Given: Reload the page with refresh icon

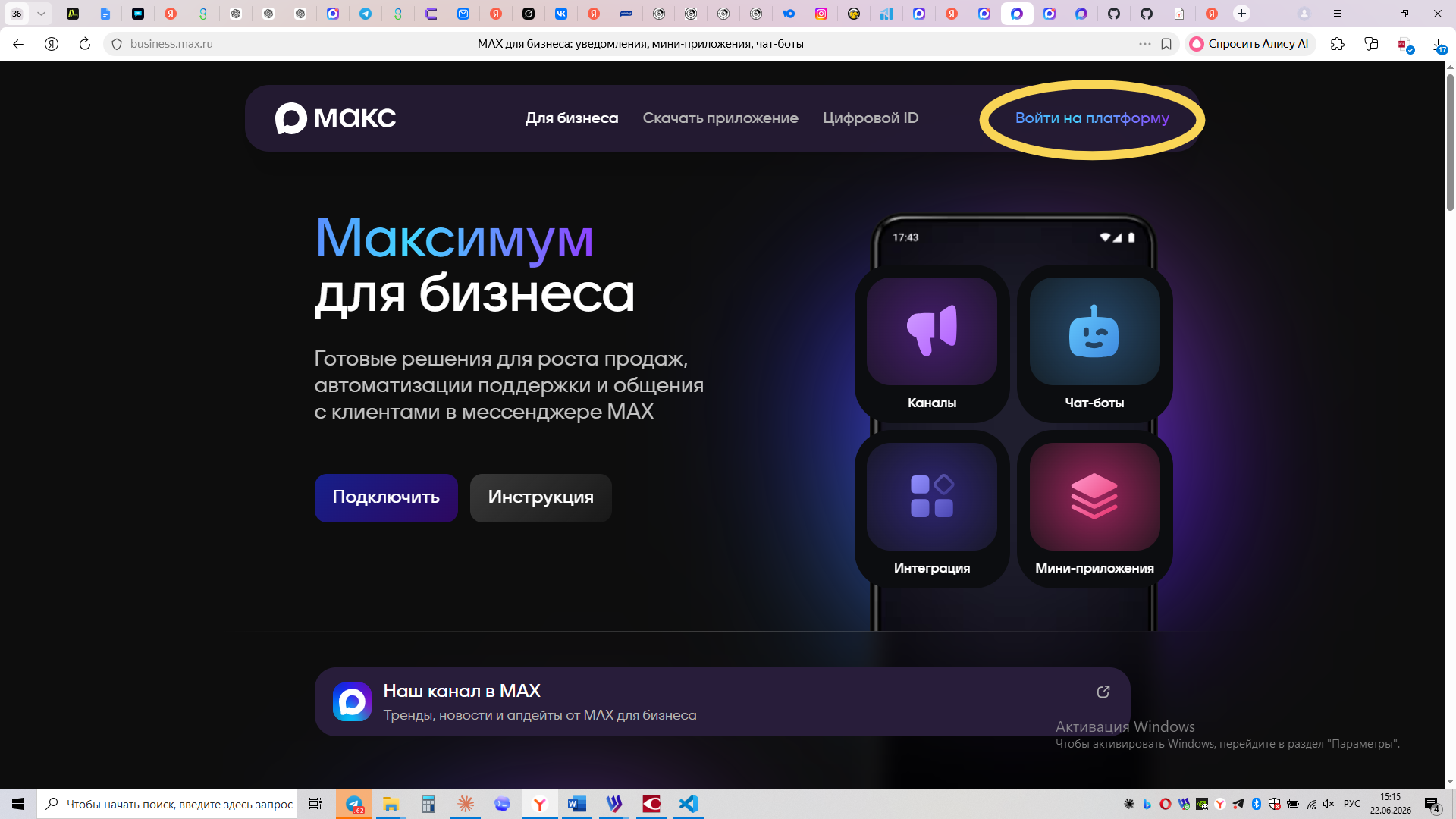Looking at the screenshot, I should (85, 44).
